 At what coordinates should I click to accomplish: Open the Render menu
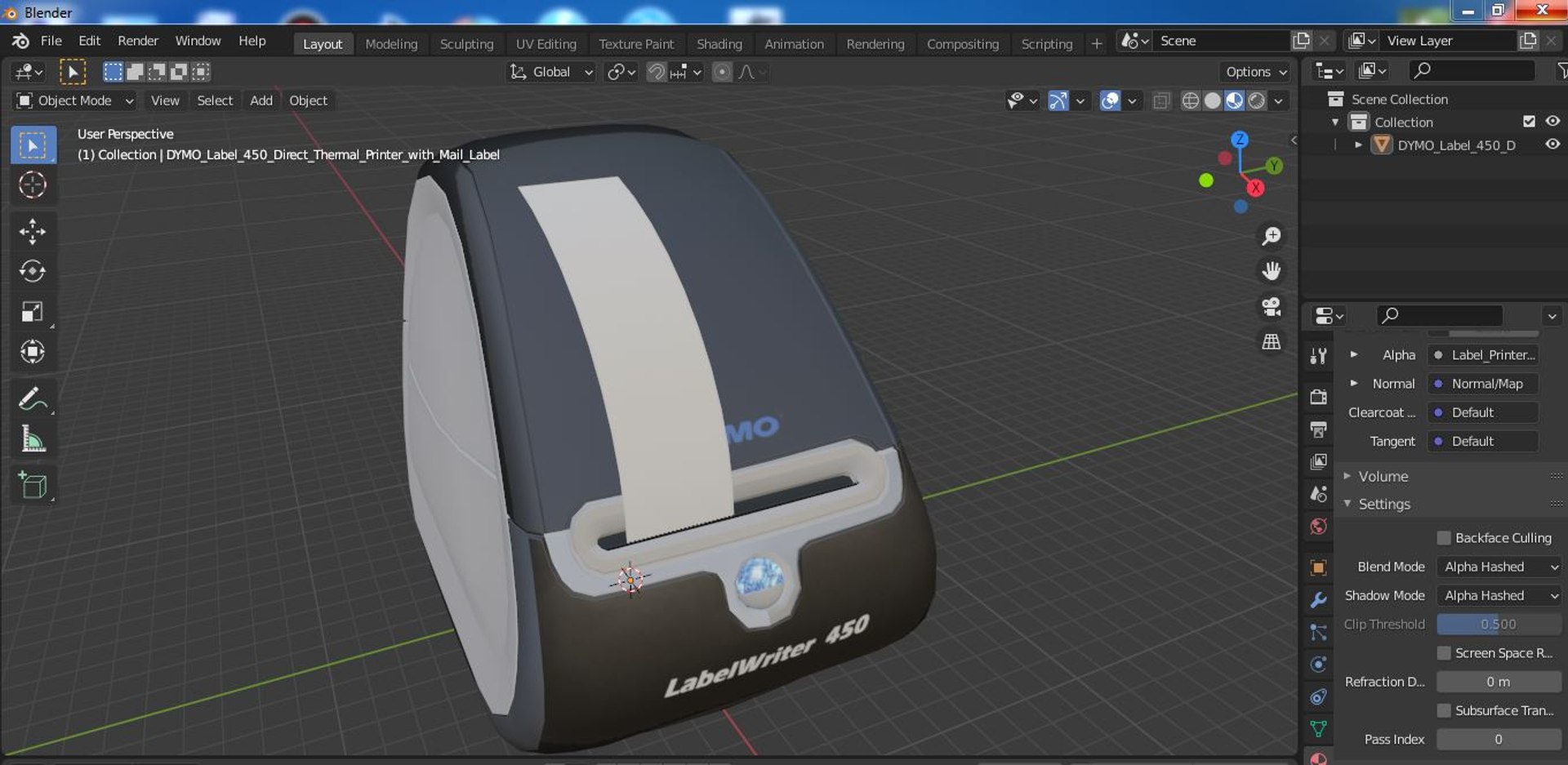pyautogui.click(x=138, y=41)
